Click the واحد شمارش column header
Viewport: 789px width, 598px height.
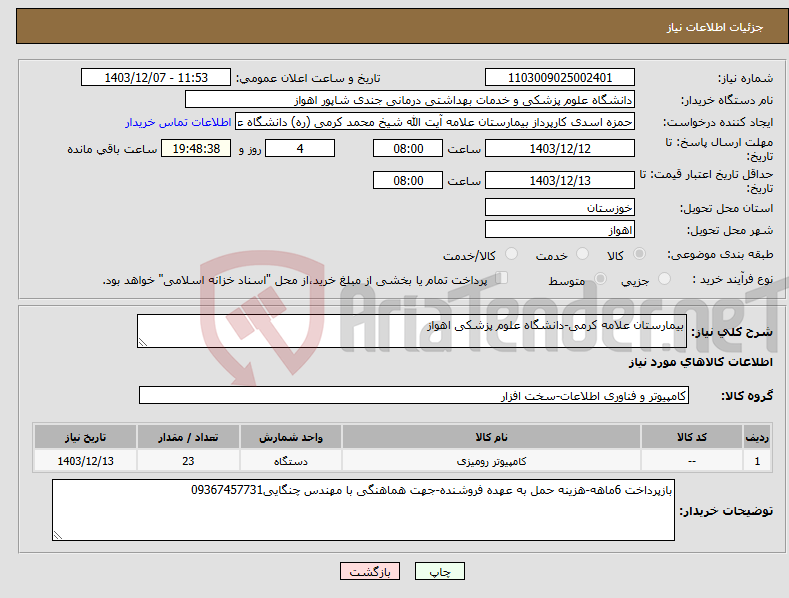291,437
